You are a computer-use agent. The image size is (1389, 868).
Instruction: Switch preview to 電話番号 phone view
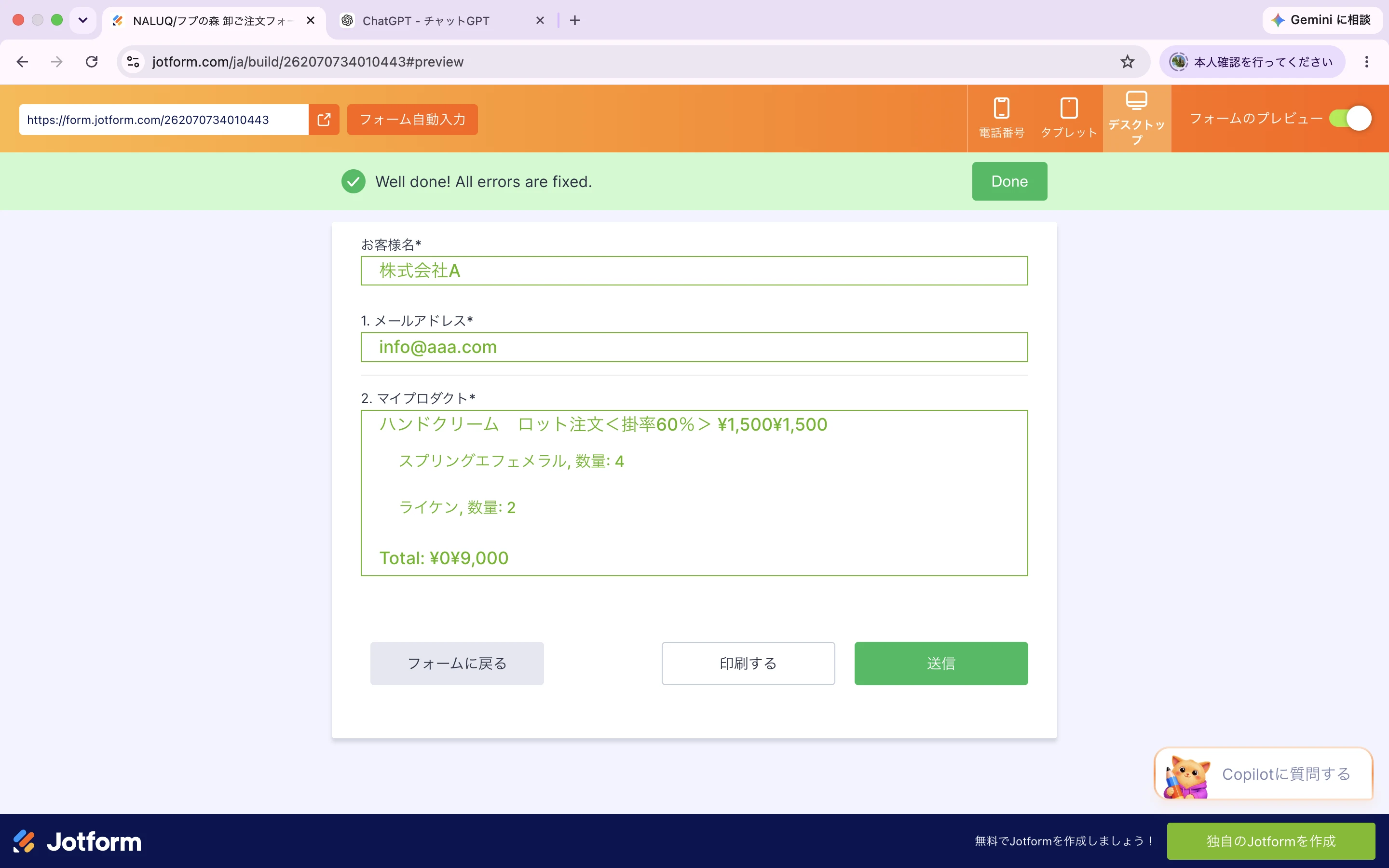[1002, 118]
